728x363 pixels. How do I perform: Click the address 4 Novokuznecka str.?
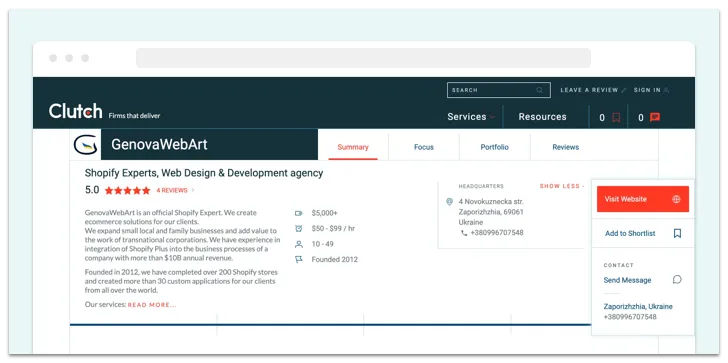(491, 202)
